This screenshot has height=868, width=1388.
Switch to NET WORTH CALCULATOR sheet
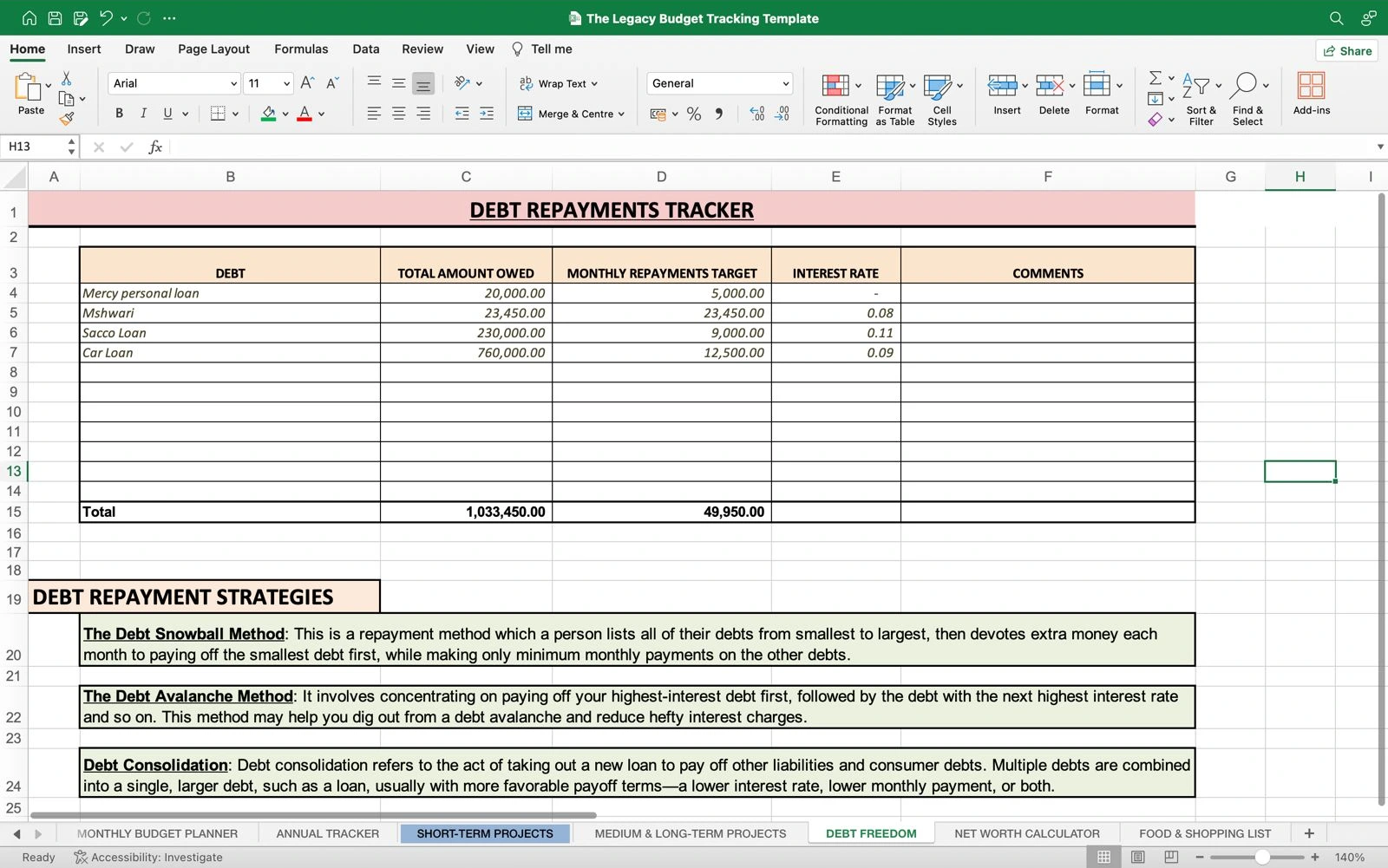tap(1027, 834)
